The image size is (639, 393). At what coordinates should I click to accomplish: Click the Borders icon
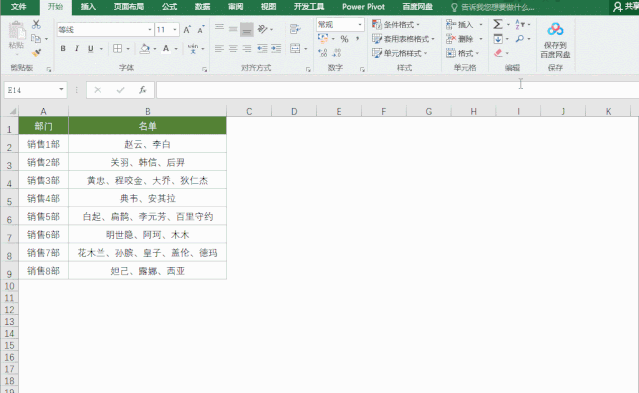coord(117,49)
